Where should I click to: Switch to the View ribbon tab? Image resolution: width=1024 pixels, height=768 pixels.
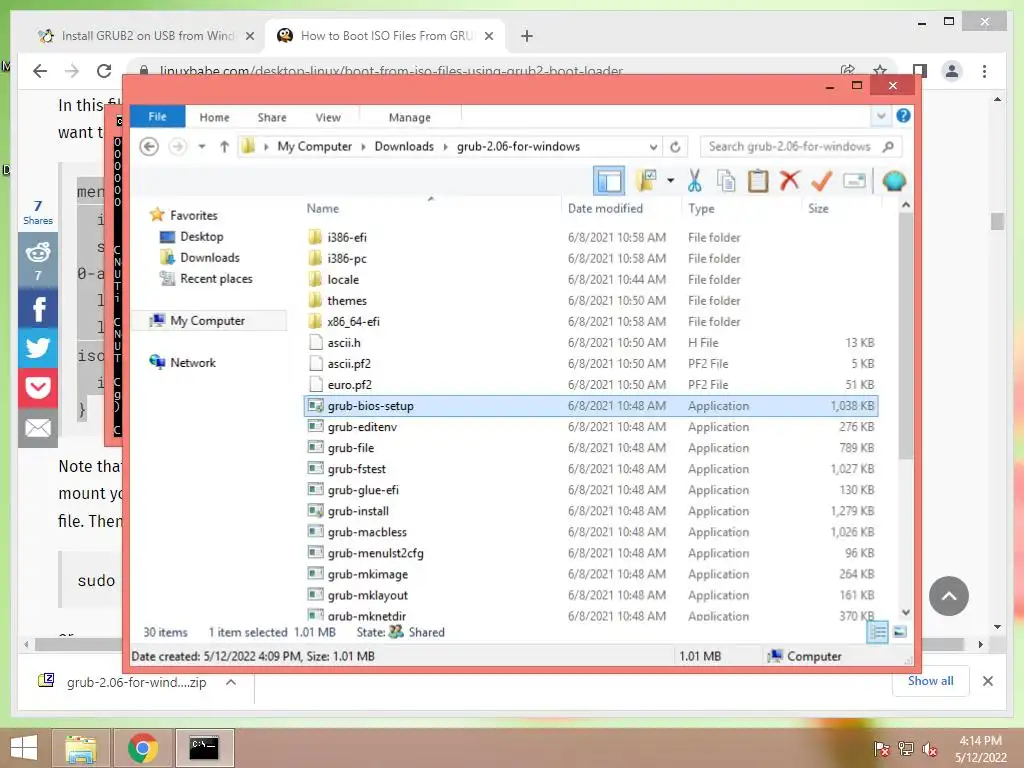(x=328, y=117)
